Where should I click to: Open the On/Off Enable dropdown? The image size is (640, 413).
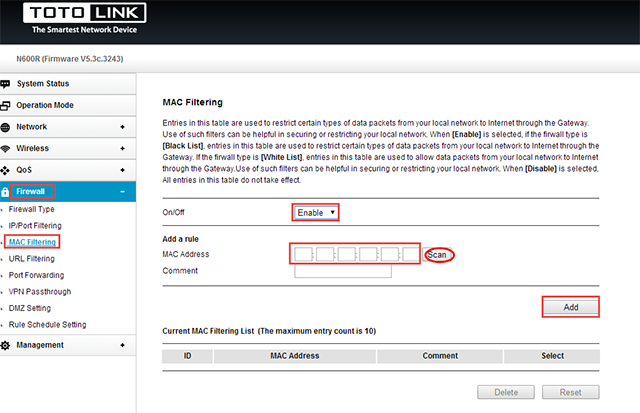pos(316,213)
